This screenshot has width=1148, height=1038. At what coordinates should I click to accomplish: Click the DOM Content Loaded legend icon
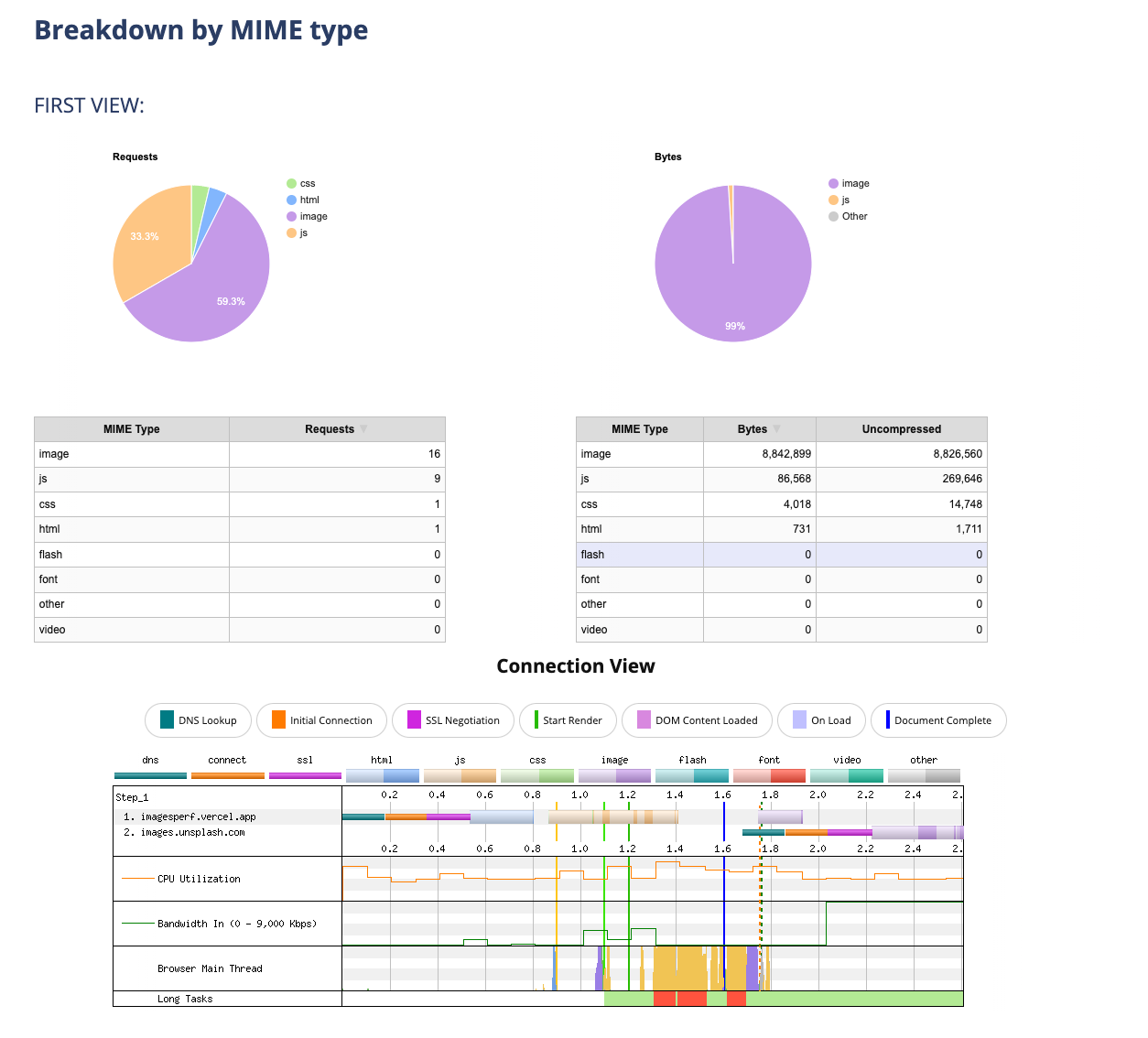click(x=644, y=720)
